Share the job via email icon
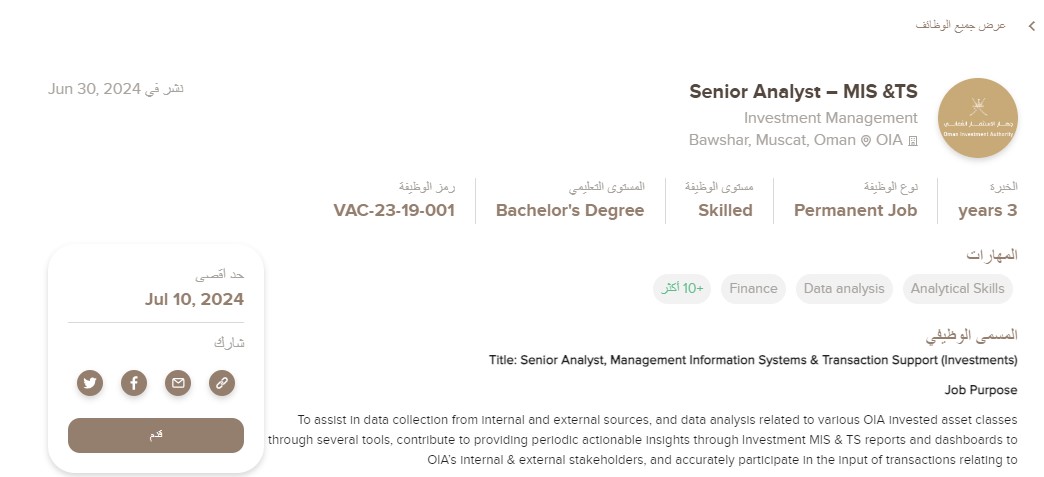The image size is (1044, 477). click(178, 383)
